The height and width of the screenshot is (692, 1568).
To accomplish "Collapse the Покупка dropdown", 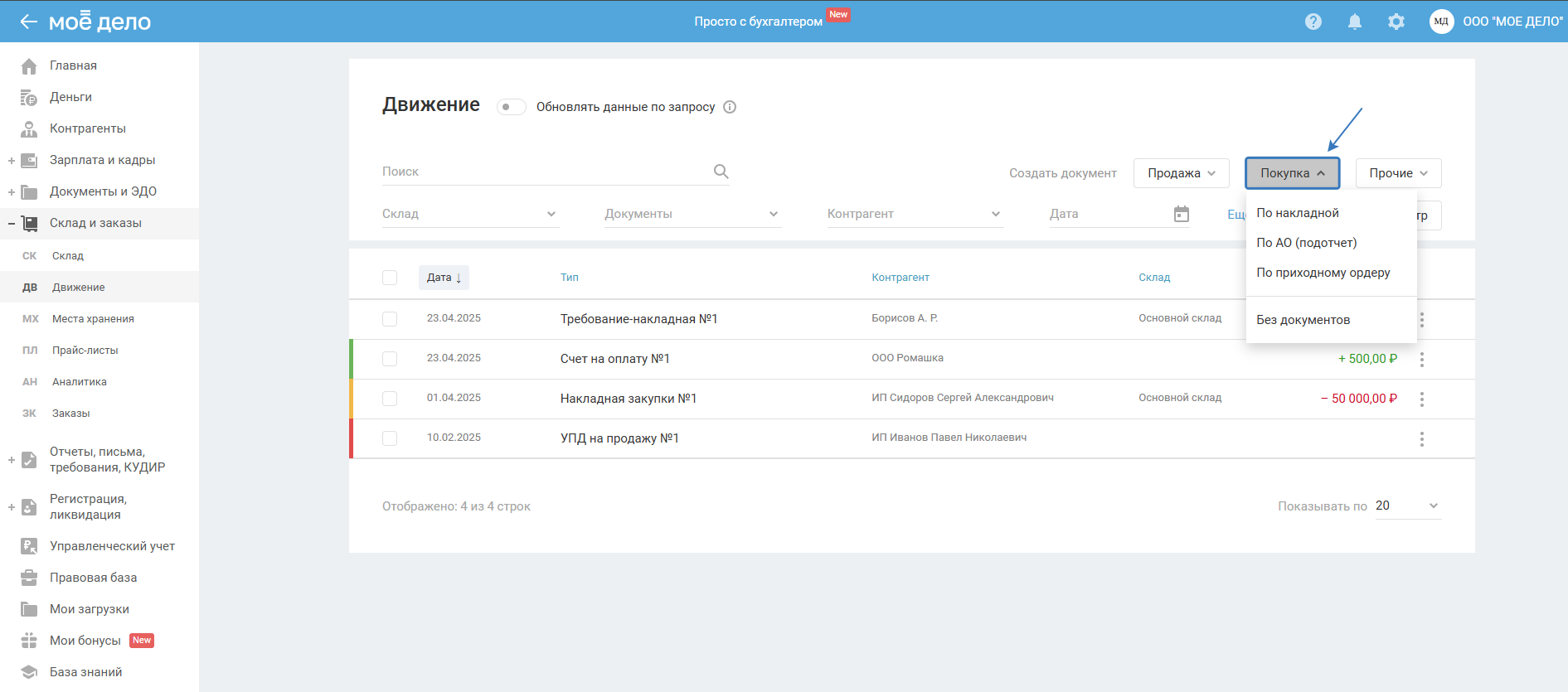I will pyautogui.click(x=1293, y=173).
